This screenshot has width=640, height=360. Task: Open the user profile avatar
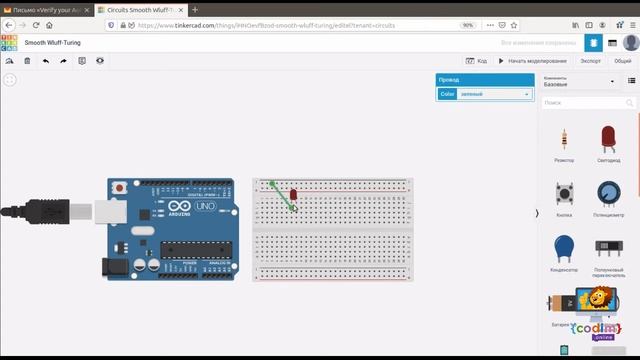(631, 43)
